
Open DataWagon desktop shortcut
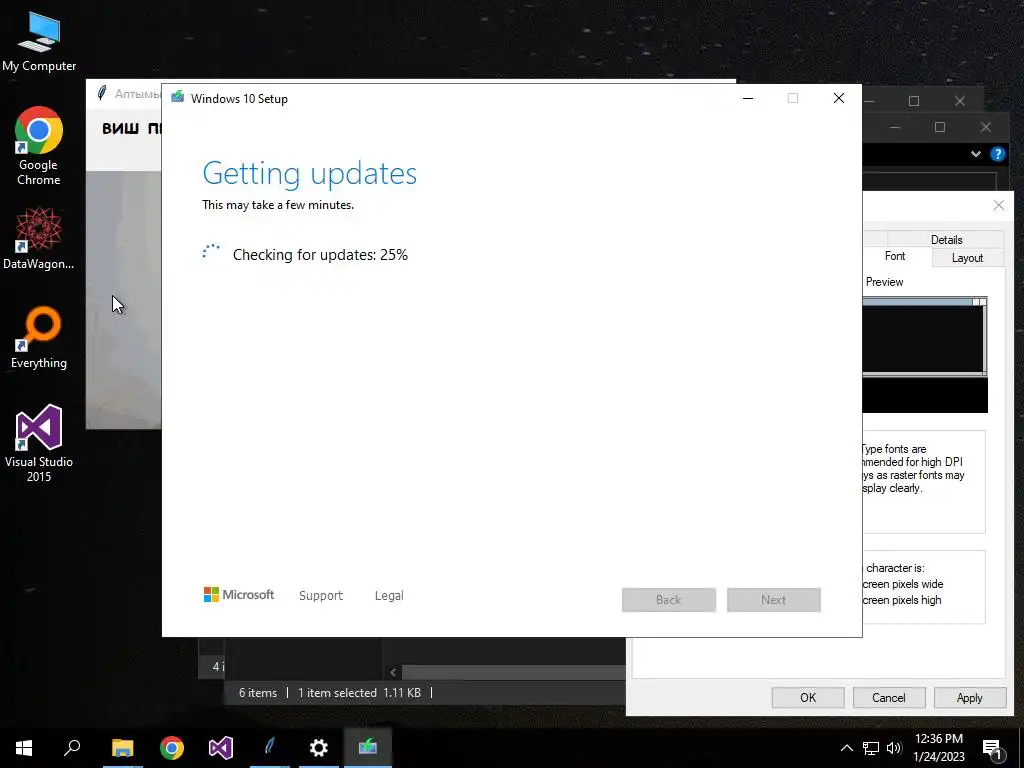pyautogui.click(x=39, y=238)
